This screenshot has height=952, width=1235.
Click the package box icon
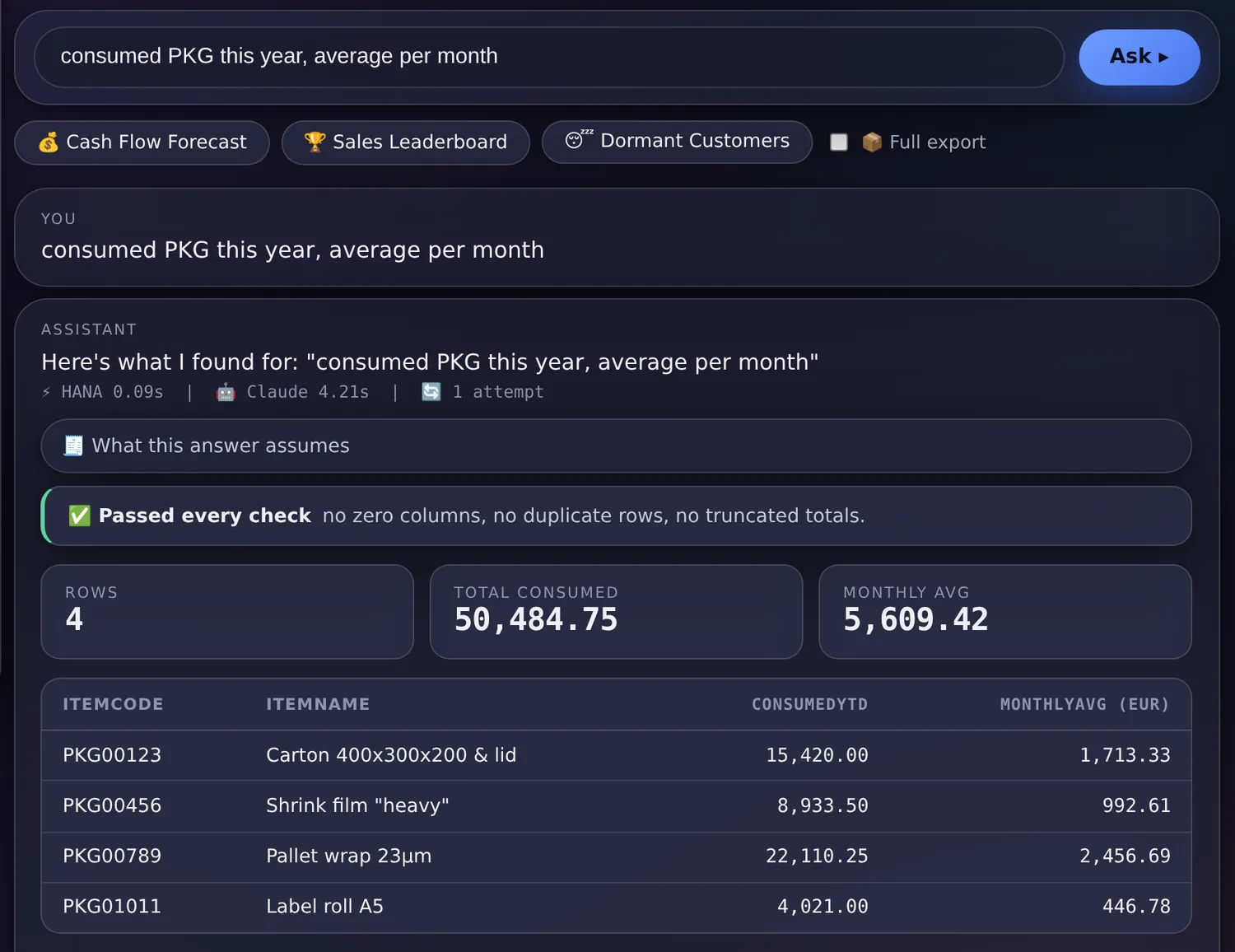pyautogui.click(x=872, y=142)
